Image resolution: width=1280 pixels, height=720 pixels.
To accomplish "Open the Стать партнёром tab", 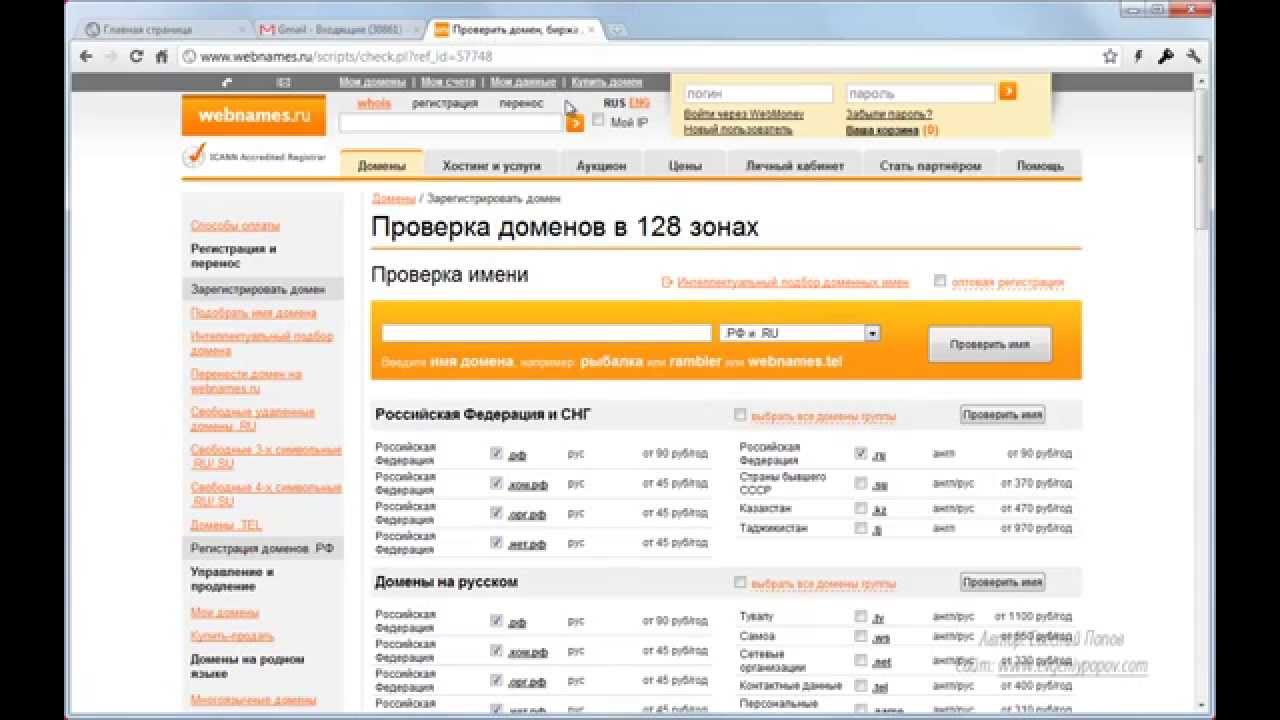I will (x=930, y=166).
